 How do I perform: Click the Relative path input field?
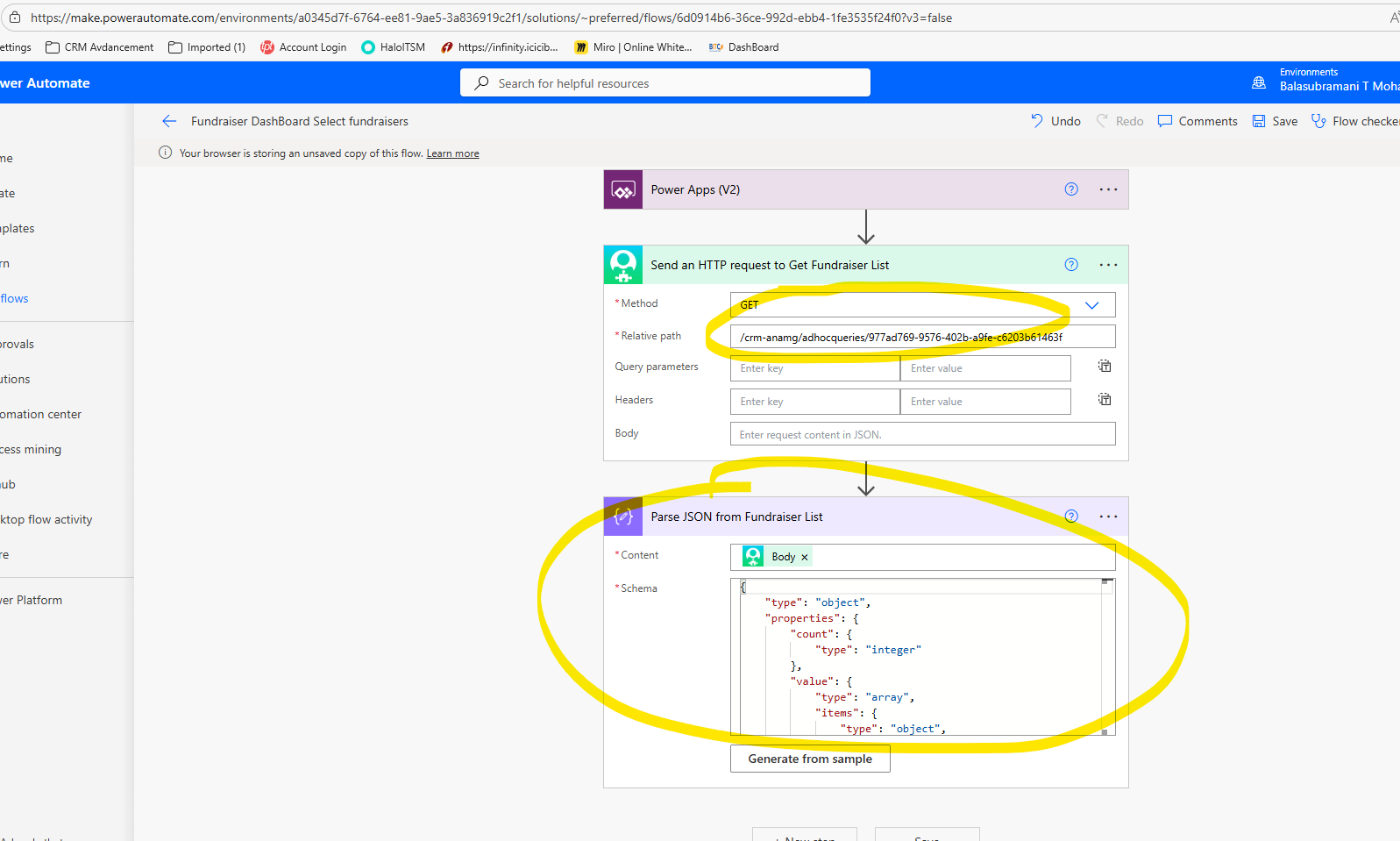(922, 337)
